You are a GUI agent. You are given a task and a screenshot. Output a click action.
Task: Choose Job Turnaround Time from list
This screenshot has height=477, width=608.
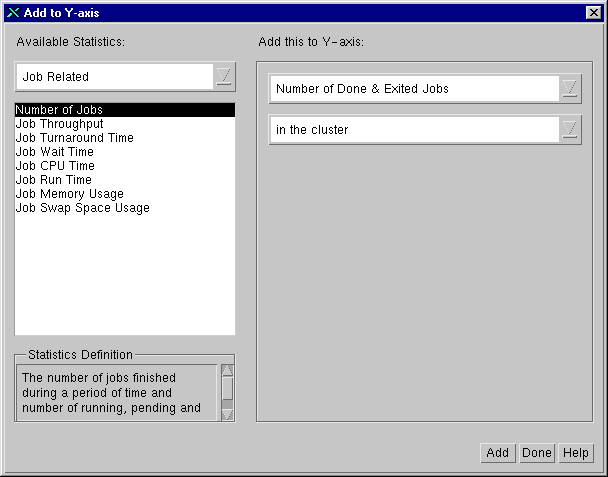[74, 138]
